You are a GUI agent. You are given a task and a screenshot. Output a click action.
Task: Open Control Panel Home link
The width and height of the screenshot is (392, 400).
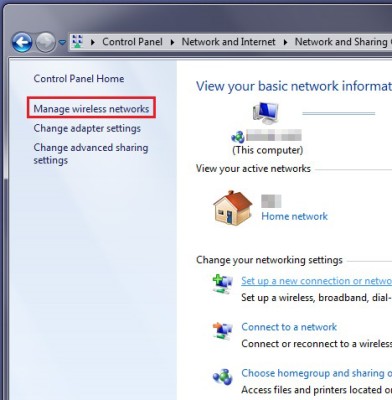pos(79,79)
